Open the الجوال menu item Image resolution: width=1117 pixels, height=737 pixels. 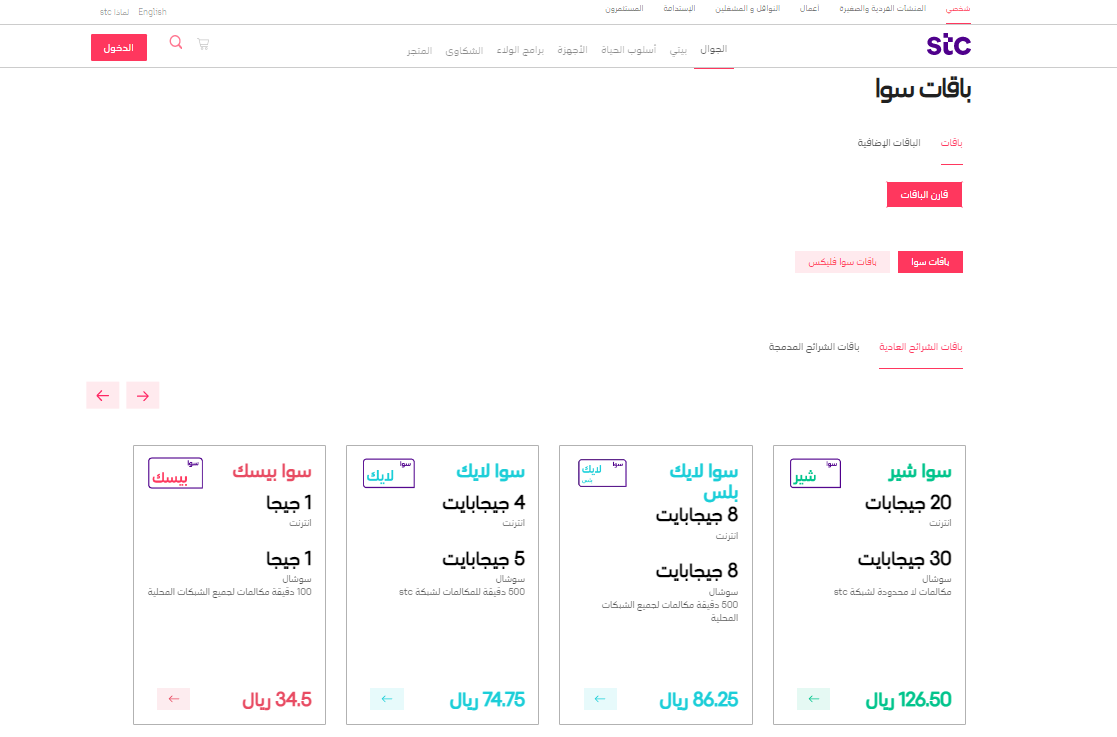tap(713, 49)
